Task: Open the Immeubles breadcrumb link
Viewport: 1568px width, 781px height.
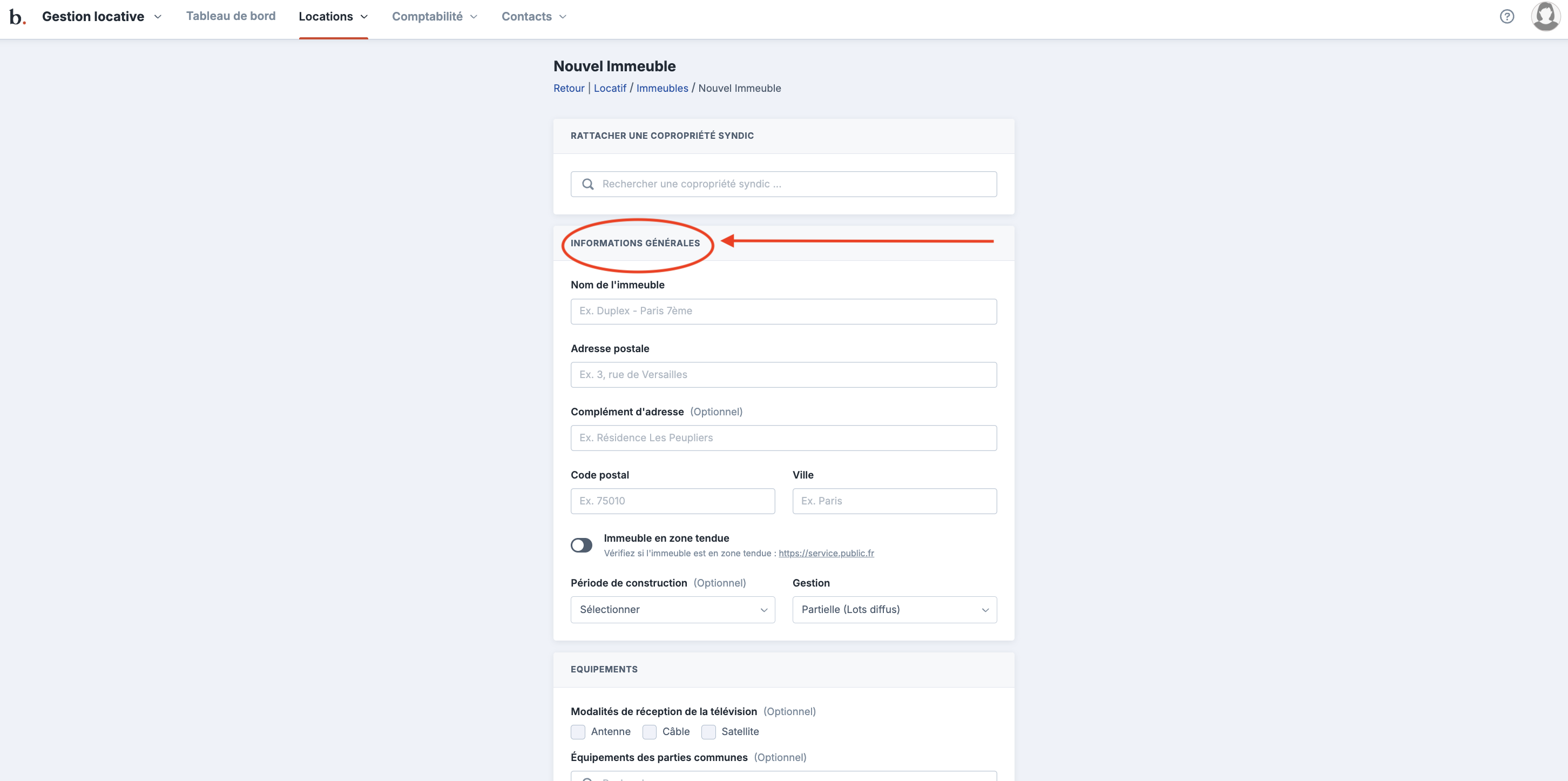Action: (x=661, y=88)
